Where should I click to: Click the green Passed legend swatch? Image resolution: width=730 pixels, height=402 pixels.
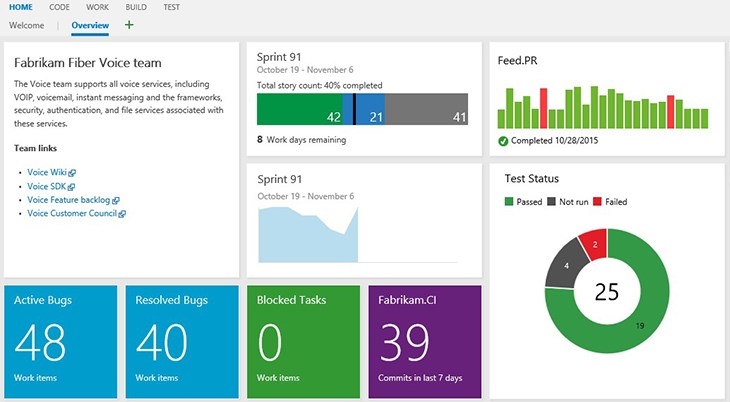[x=509, y=202]
